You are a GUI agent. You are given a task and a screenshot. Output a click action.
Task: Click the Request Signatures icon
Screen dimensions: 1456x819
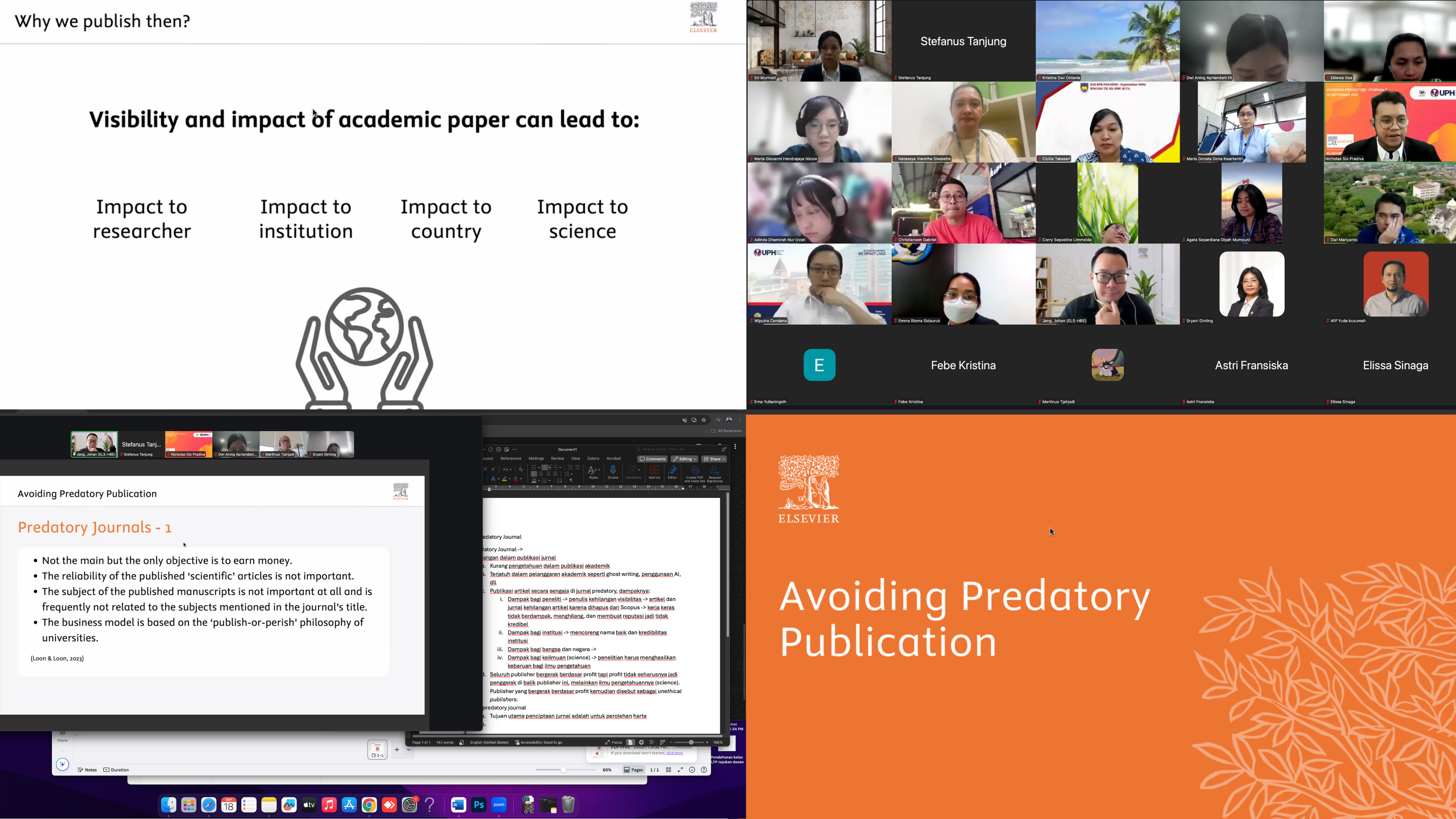[x=715, y=470]
